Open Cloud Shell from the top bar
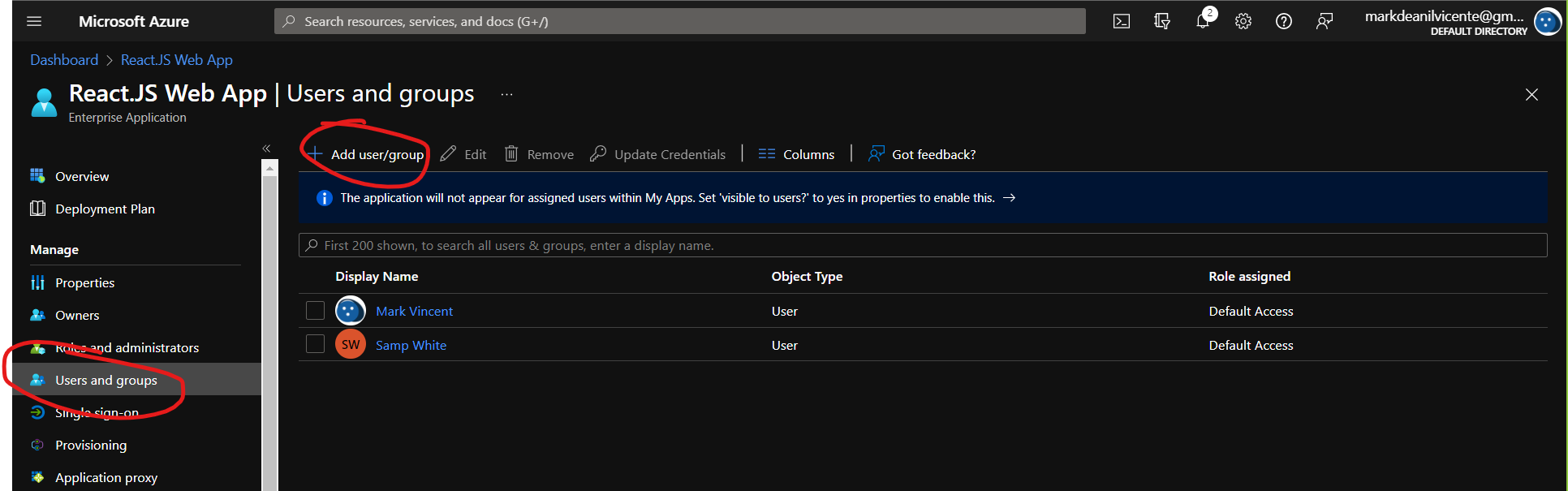This screenshot has width=1568, height=491. pos(1122,22)
